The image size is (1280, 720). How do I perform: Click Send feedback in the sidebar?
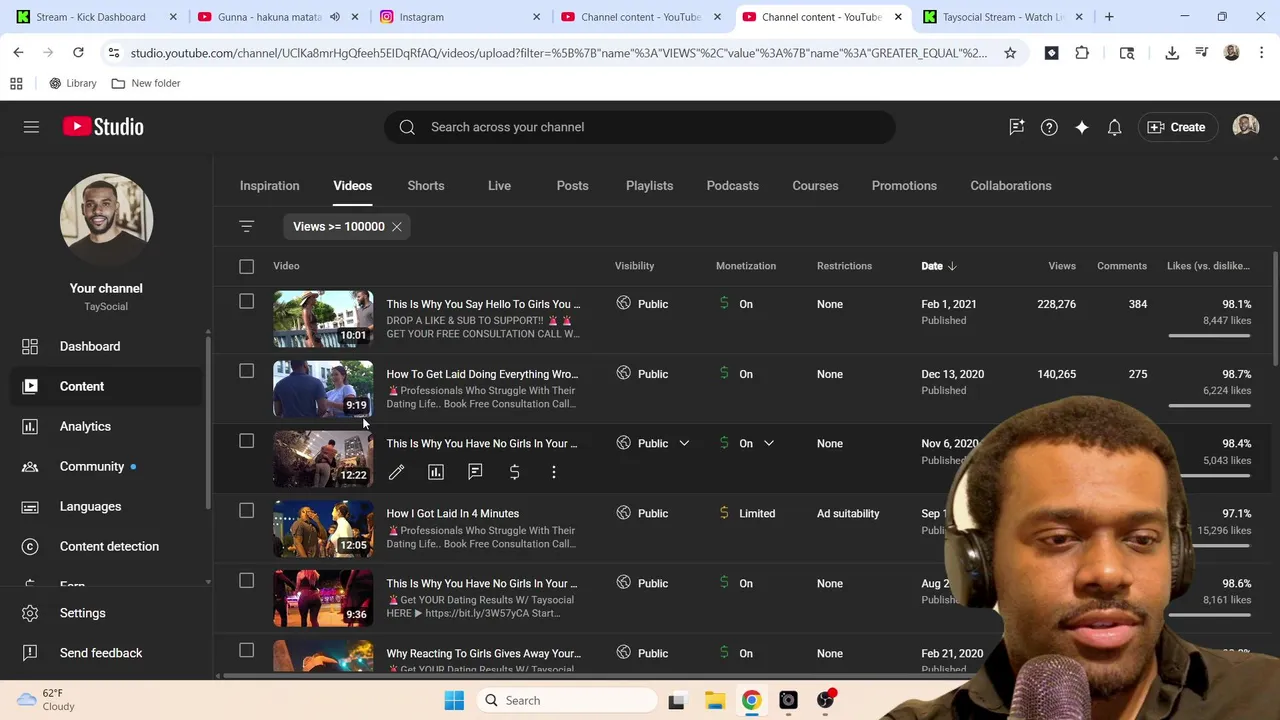(106, 653)
